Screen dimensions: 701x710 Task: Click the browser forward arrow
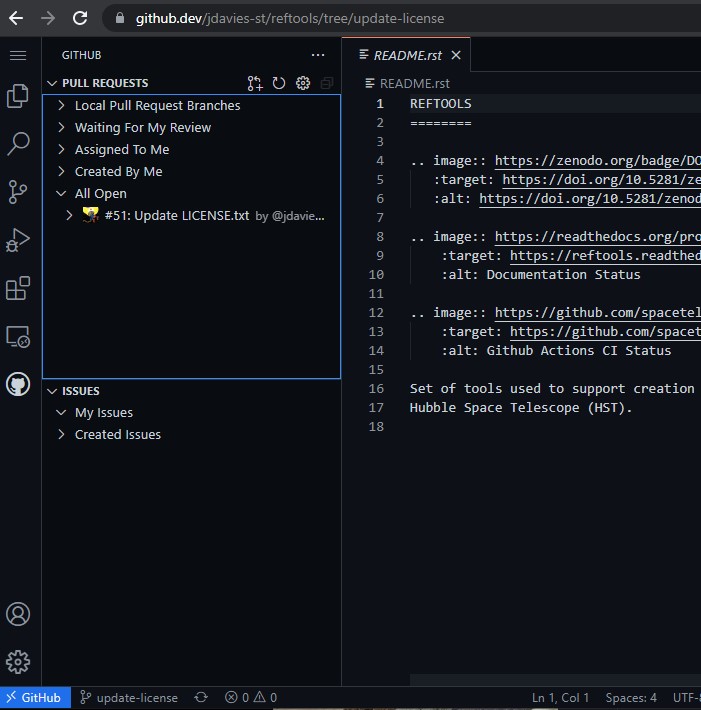[x=48, y=18]
